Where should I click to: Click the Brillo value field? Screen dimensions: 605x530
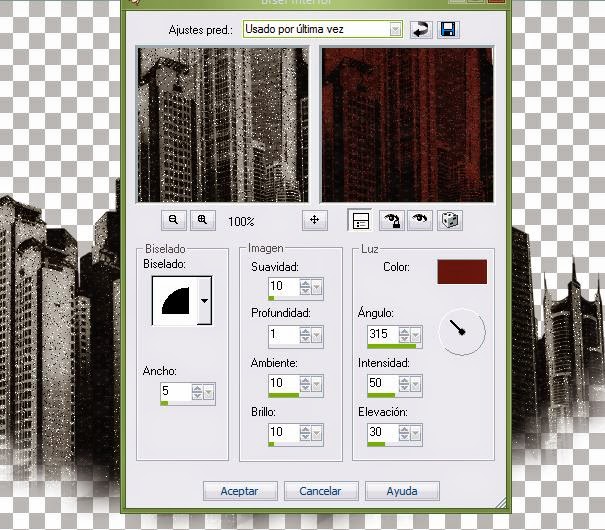[x=284, y=432]
